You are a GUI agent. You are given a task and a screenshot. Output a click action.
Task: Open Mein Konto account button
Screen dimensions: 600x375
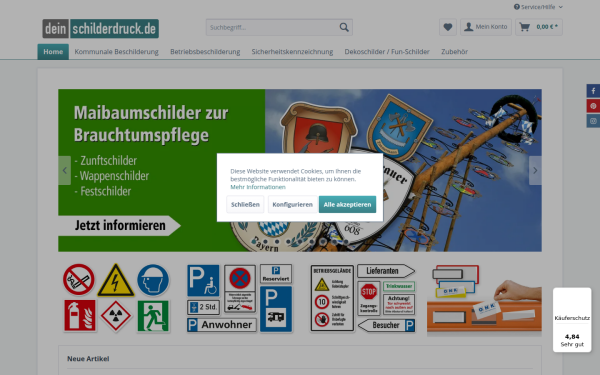coord(486,27)
